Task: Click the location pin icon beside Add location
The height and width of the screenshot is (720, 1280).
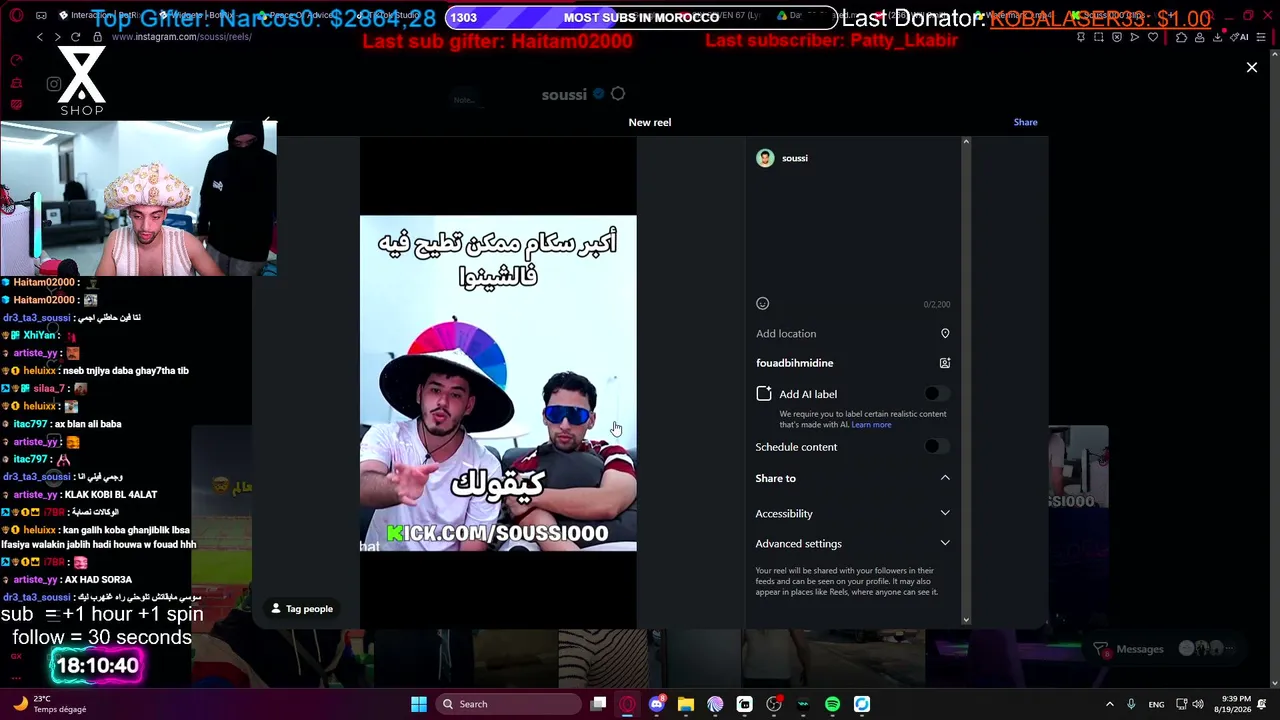Action: pos(945,333)
